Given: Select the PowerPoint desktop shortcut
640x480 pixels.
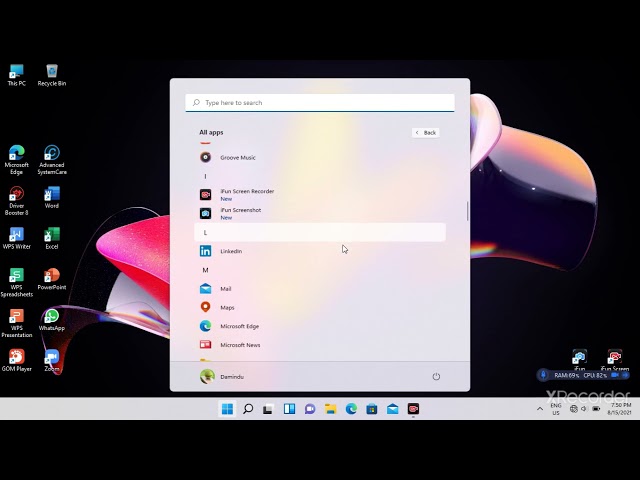Looking at the screenshot, I should click(x=52, y=279).
